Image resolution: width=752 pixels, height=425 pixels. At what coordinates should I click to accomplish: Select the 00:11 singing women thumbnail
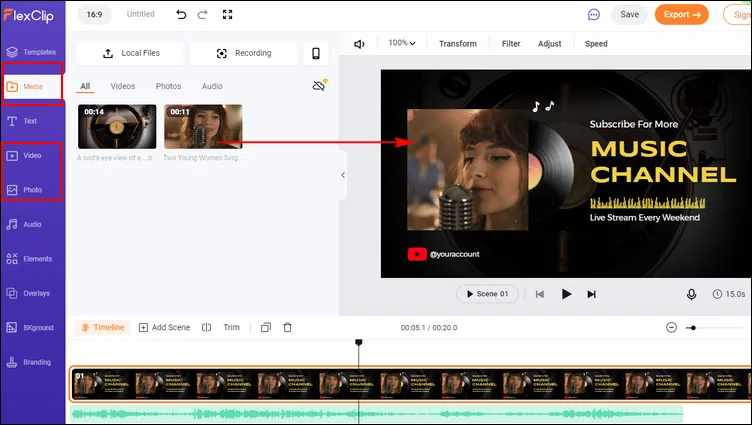203,127
